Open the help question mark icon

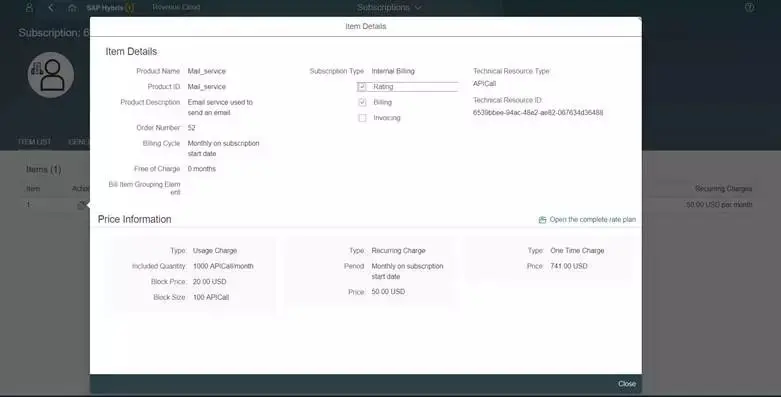pyautogui.click(x=750, y=7)
